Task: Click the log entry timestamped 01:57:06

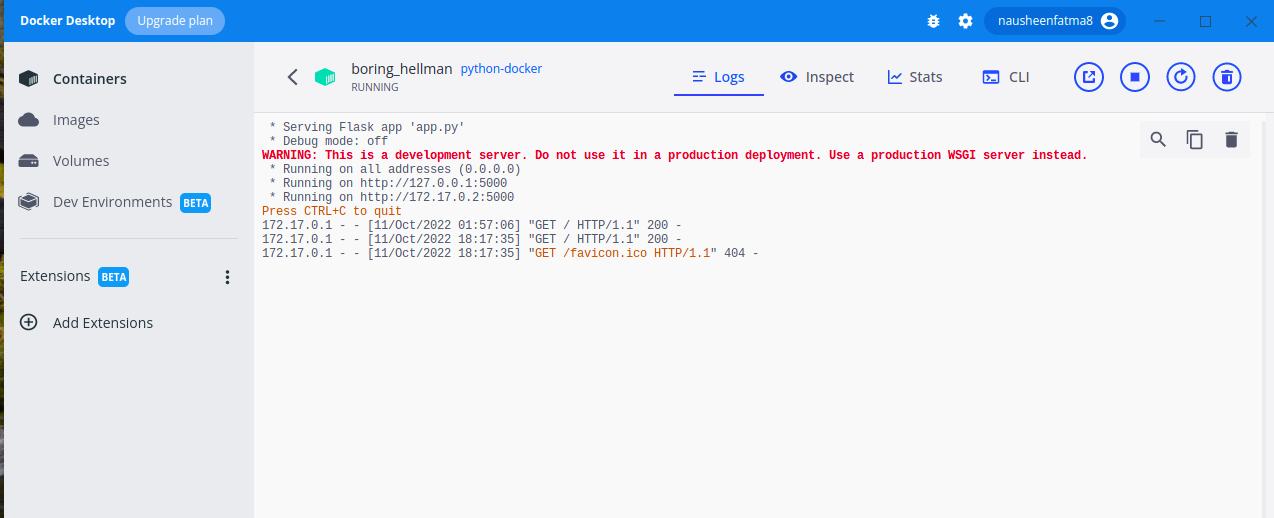Action: (x=472, y=225)
